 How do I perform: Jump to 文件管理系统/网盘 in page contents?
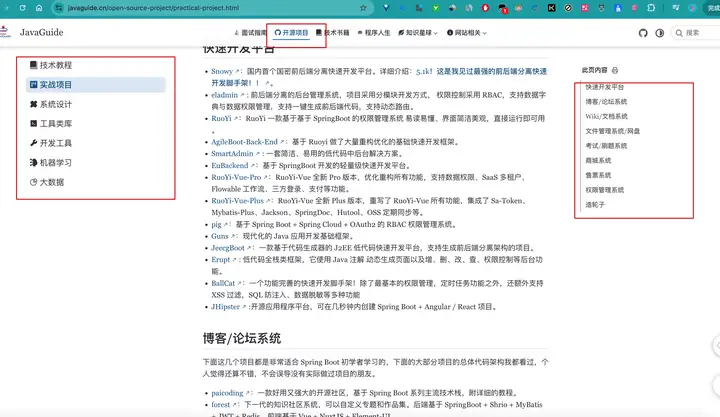coord(612,131)
